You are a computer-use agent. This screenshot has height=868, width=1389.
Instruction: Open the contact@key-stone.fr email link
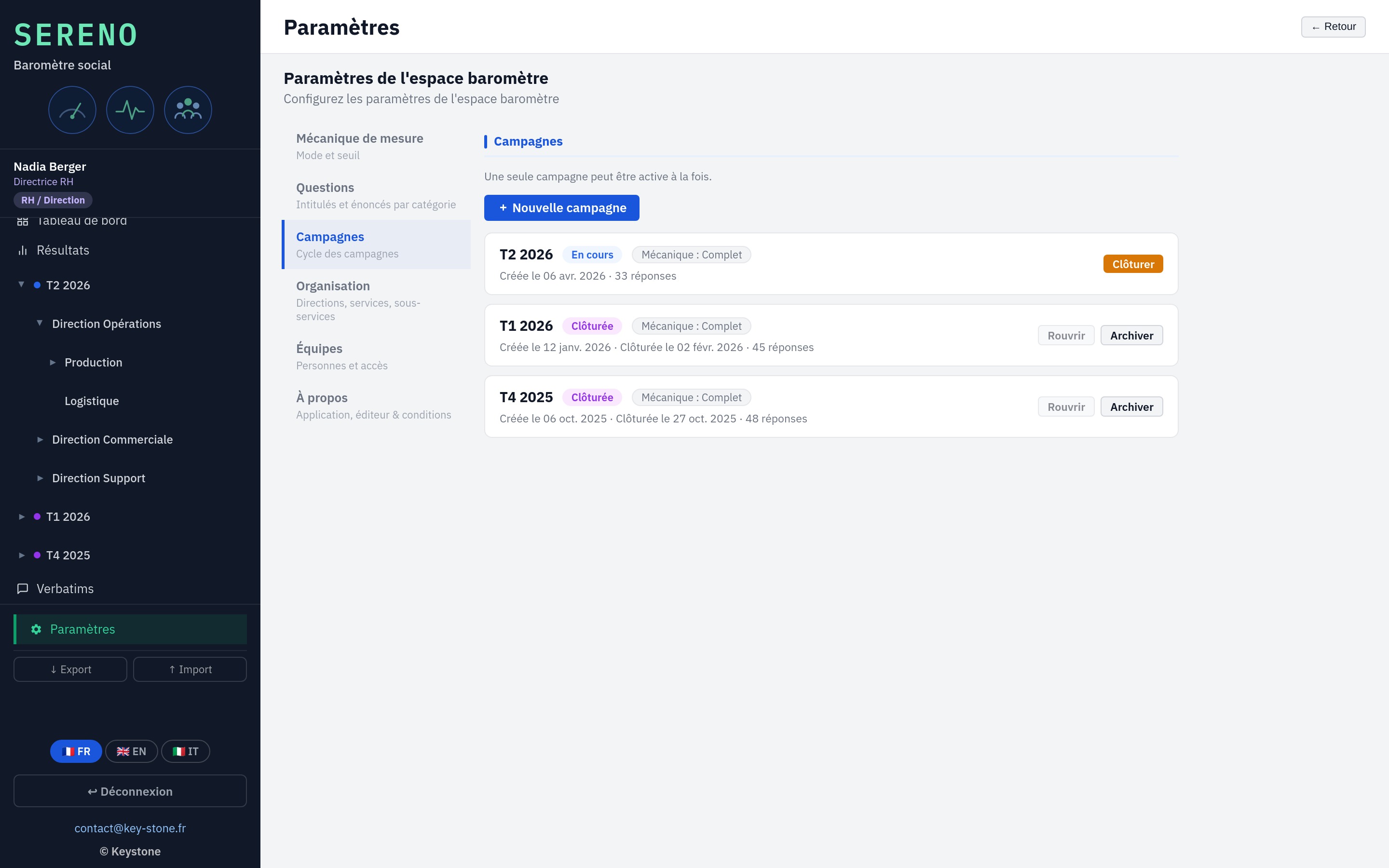coord(130,828)
